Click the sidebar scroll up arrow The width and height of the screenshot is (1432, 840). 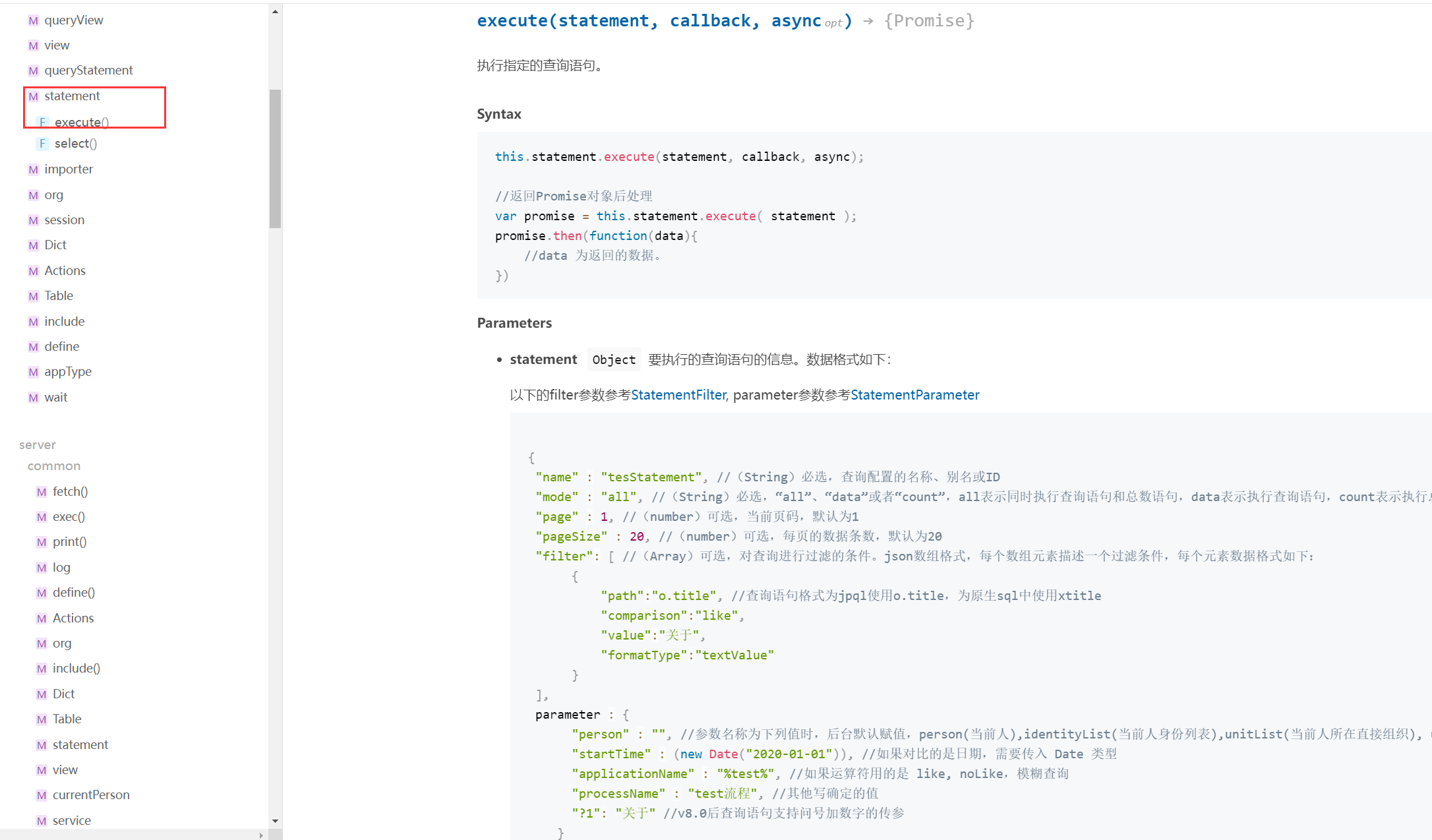275,11
